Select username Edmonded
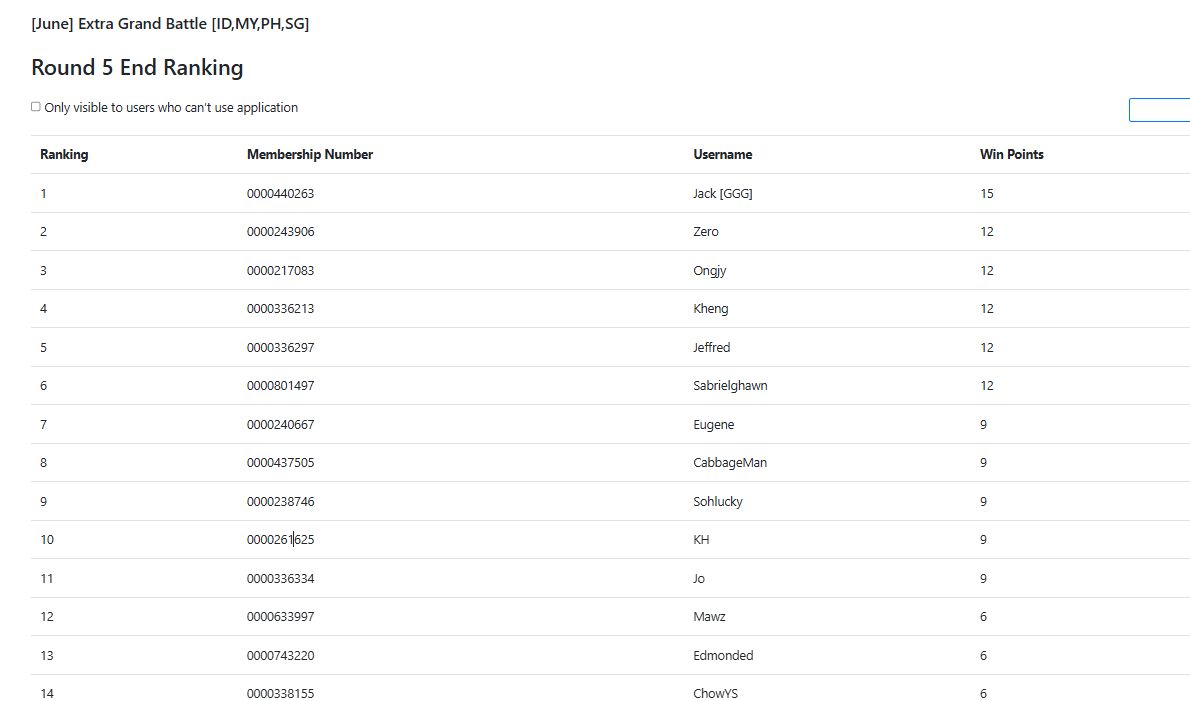Image resolution: width=1190 pixels, height=701 pixels. [723, 655]
